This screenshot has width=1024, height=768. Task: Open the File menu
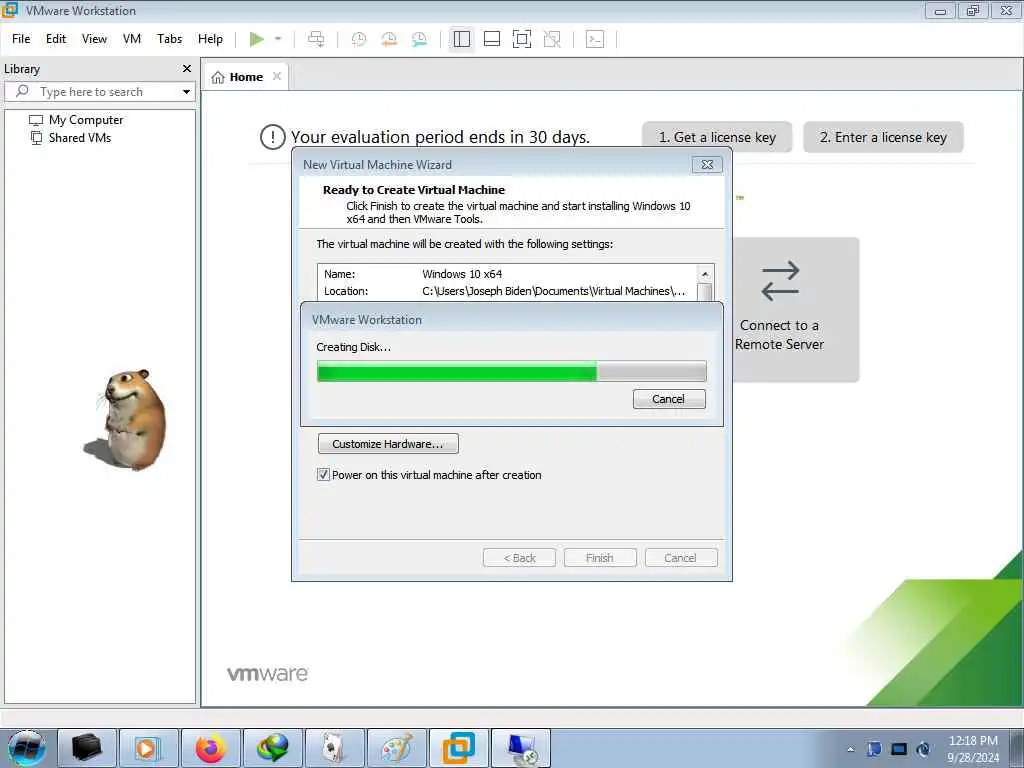21,39
